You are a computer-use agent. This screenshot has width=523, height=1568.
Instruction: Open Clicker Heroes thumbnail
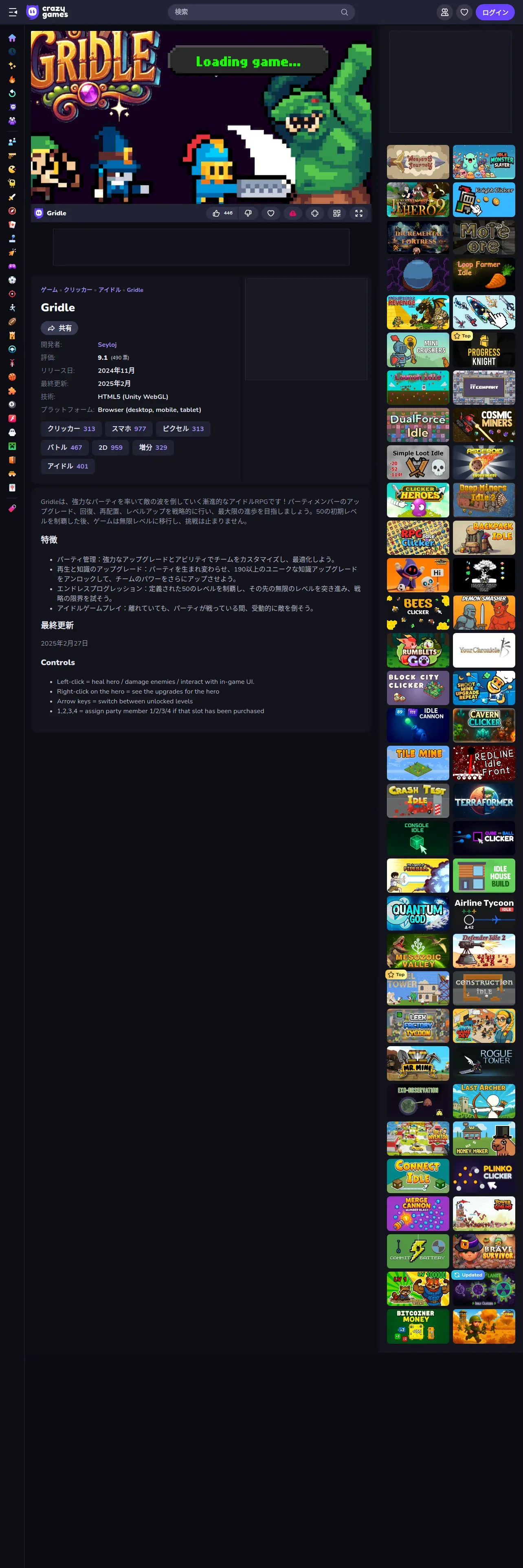(418, 500)
